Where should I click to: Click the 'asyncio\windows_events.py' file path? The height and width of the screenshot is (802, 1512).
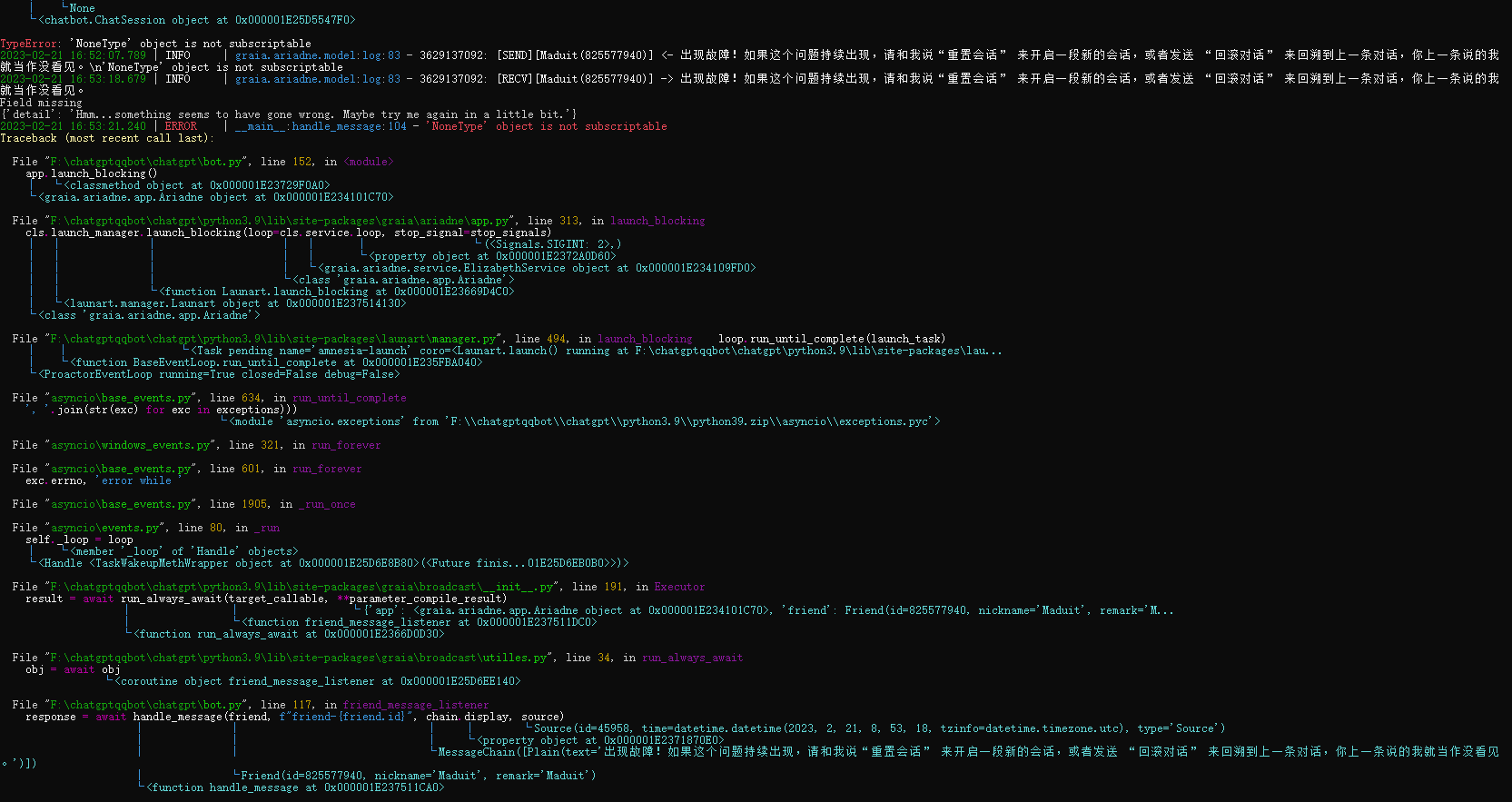point(130,445)
